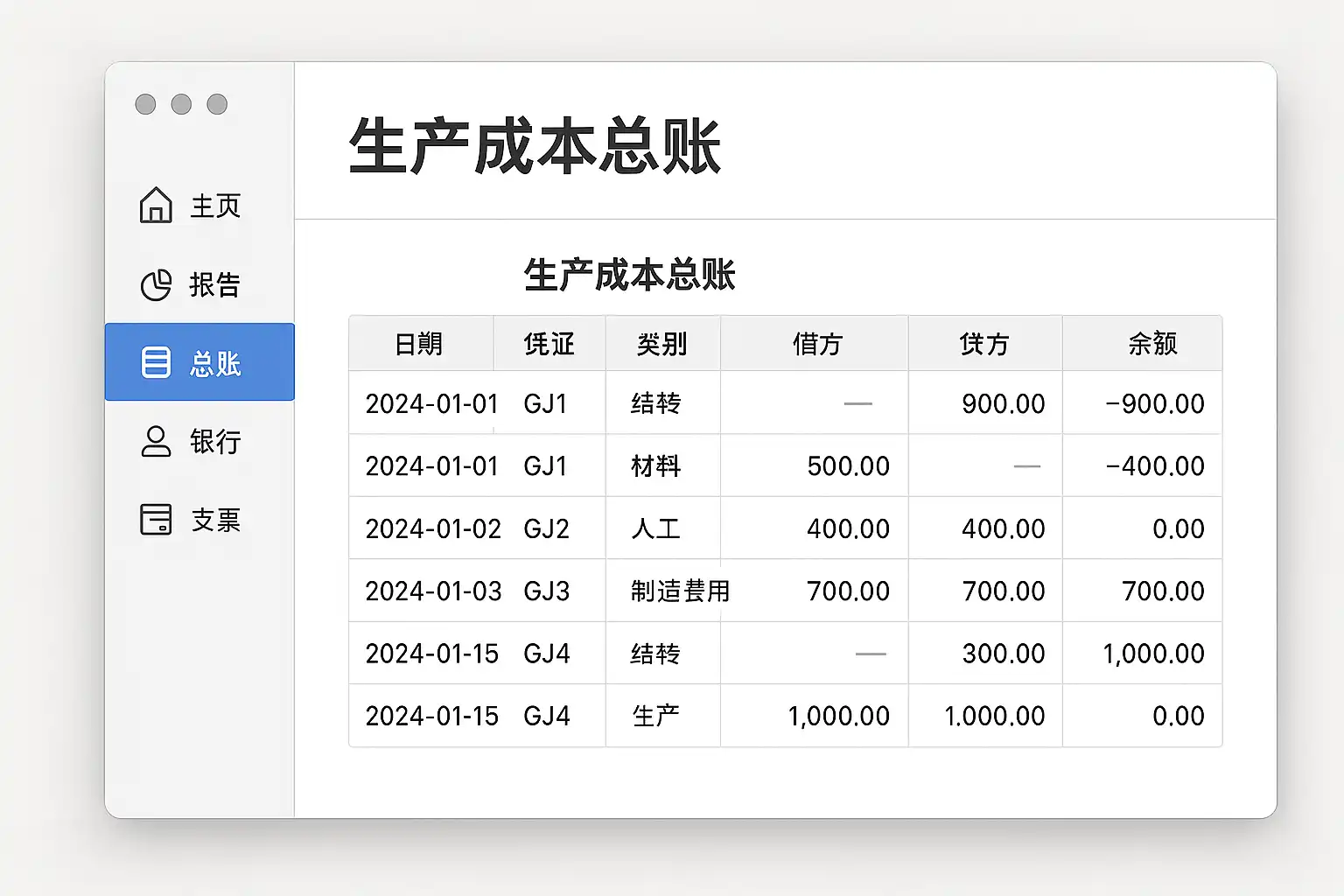Open the 支票 menu label

pyautogui.click(x=215, y=520)
